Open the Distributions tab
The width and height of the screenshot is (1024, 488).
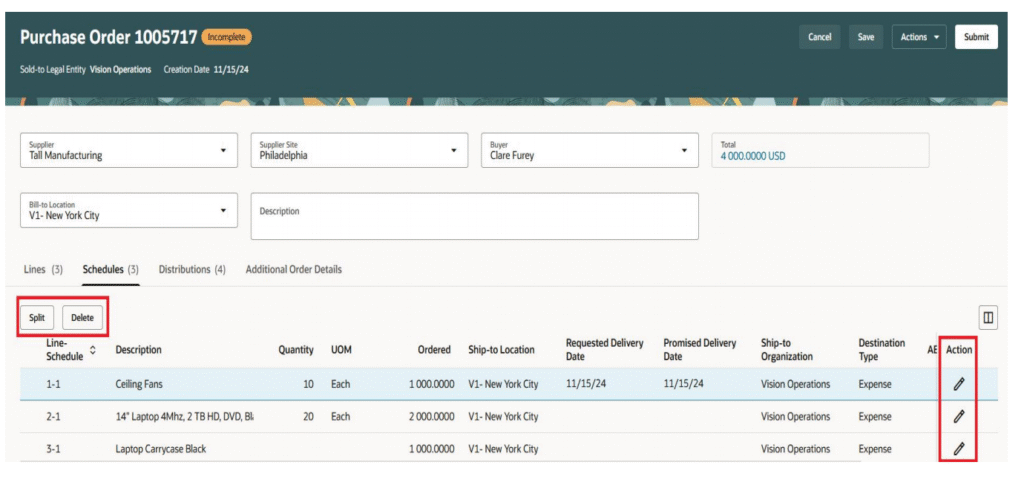[192, 269]
